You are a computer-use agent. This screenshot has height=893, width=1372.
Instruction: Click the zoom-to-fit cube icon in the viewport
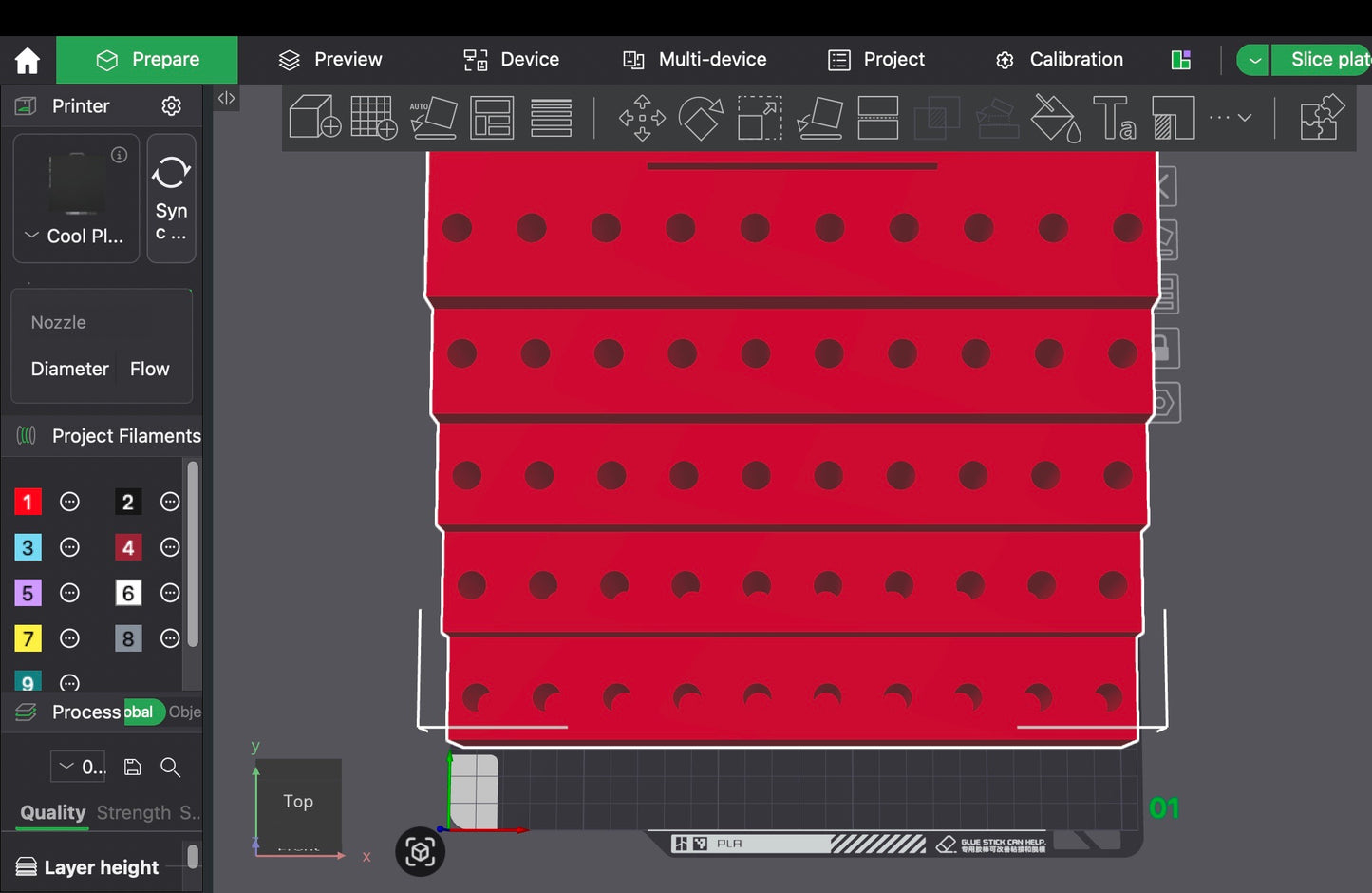click(420, 851)
